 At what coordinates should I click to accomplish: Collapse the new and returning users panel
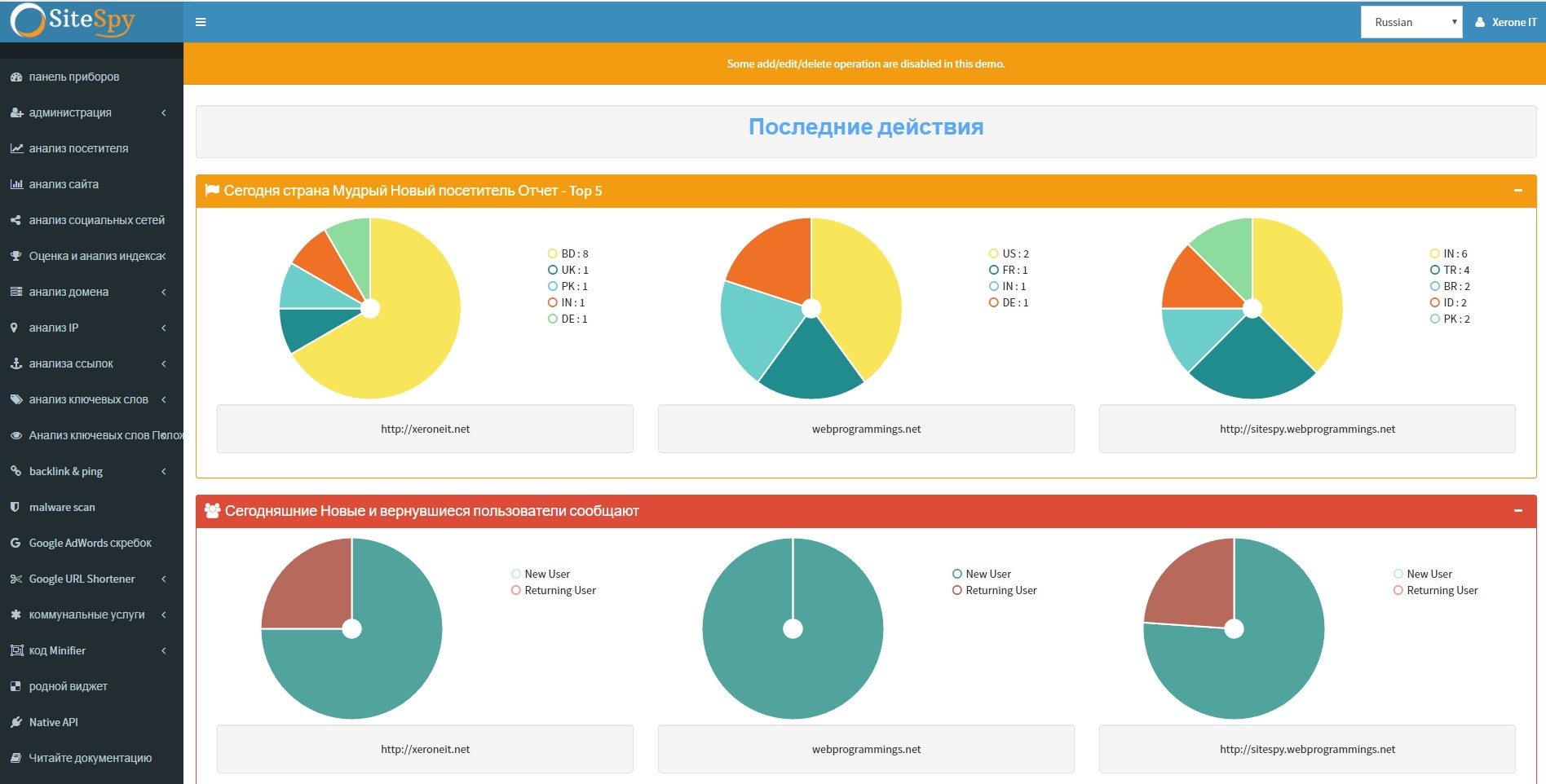(x=1518, y=510)
